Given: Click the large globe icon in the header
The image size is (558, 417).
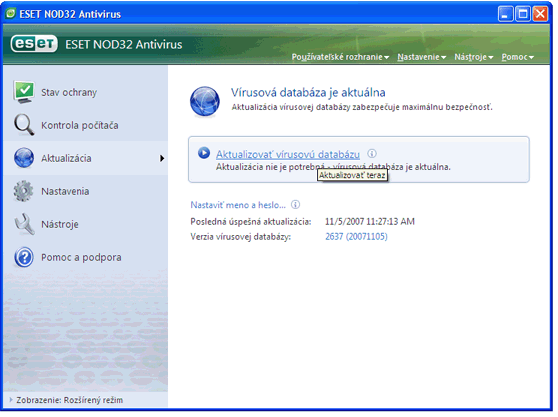Looking at the screenshot, I should pyautogui.click(x=205, y=101).
